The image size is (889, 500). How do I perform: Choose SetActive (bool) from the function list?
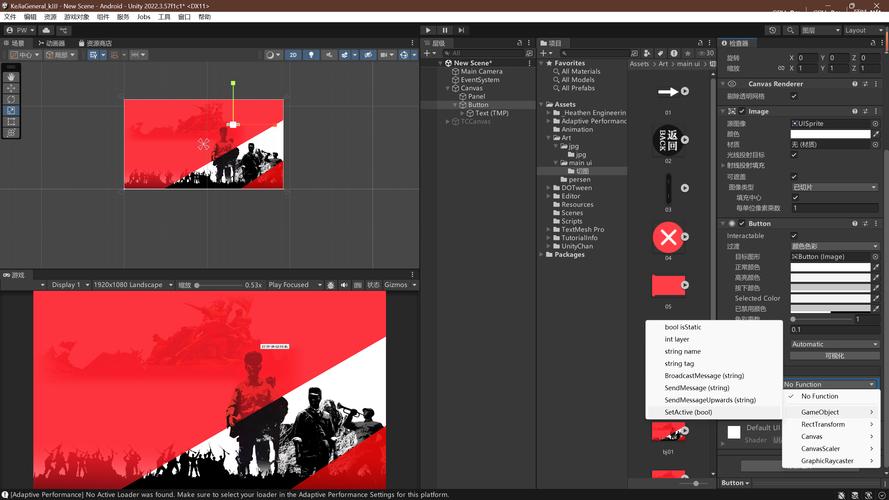[x=688, y=412]
